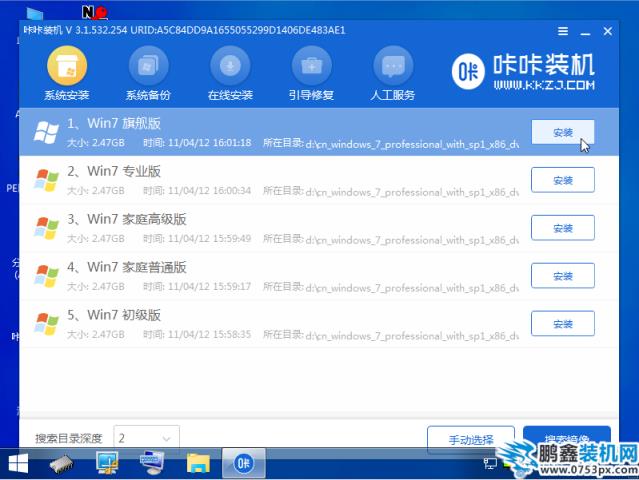Minimize the 咔咔装机 window
Screen dimensions: 639x480
(x=585, y=32)
